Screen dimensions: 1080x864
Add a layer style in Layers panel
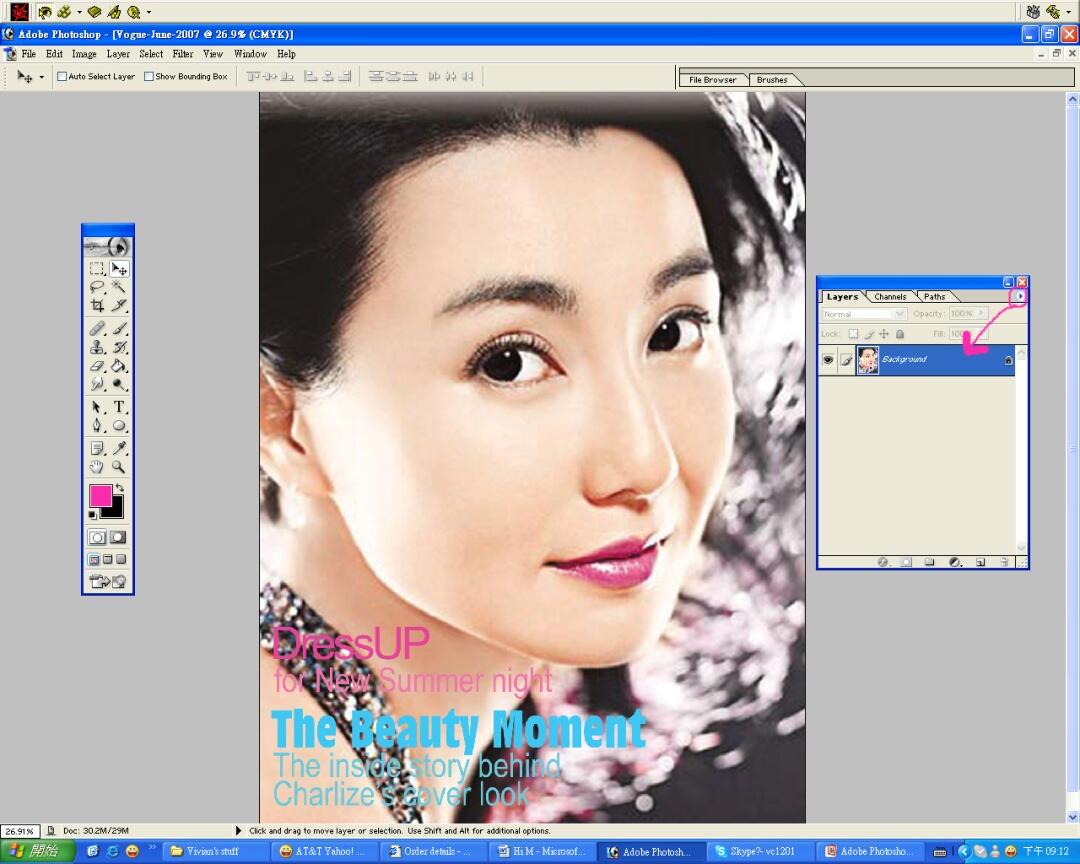882,562
